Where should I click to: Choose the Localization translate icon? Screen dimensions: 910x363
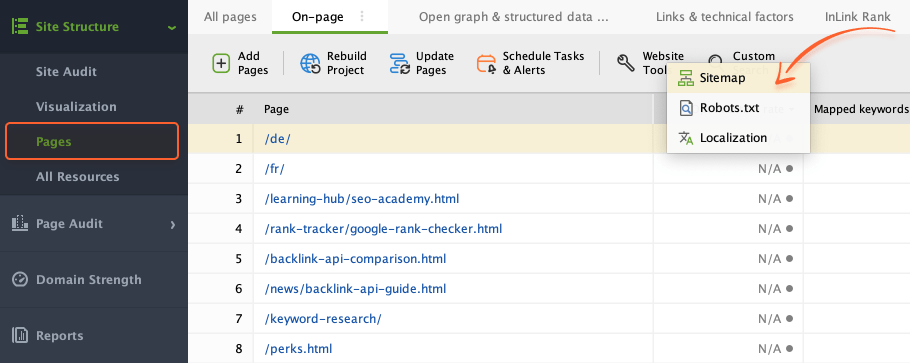tap(686, 138)
